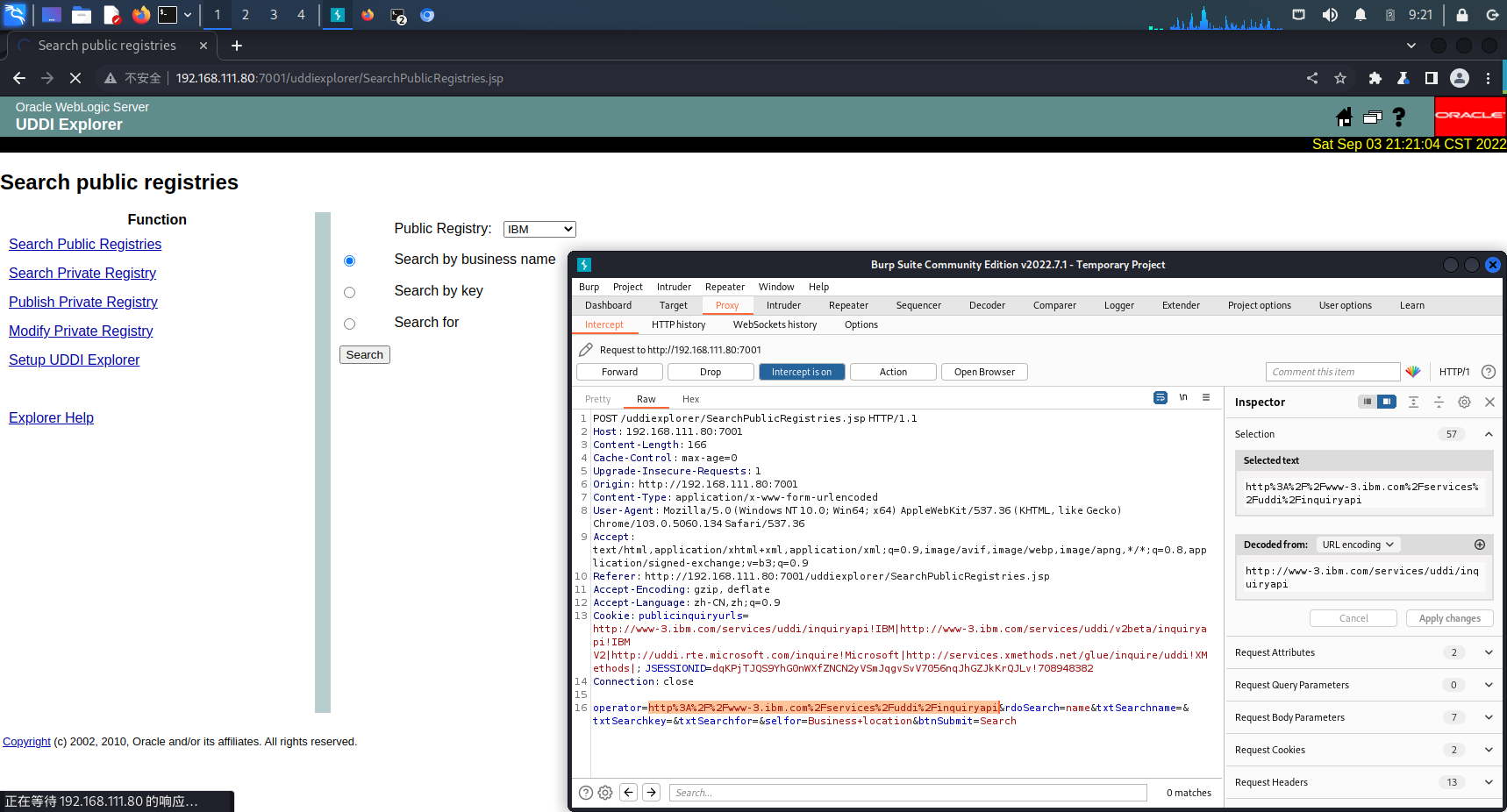Share this page from the address bar
The height and width of the screenshot is (812, 1507).
(x=1312, y=78)
